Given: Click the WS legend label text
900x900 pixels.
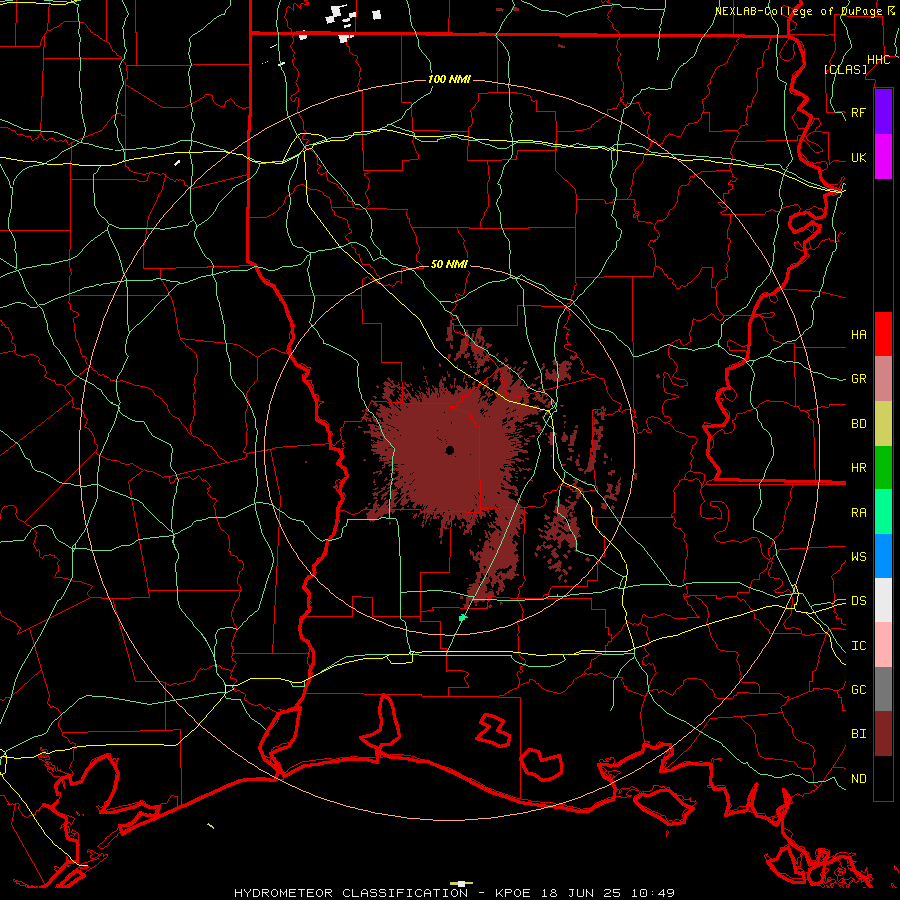Looking at the screenshot, I should tap(858, 556).
